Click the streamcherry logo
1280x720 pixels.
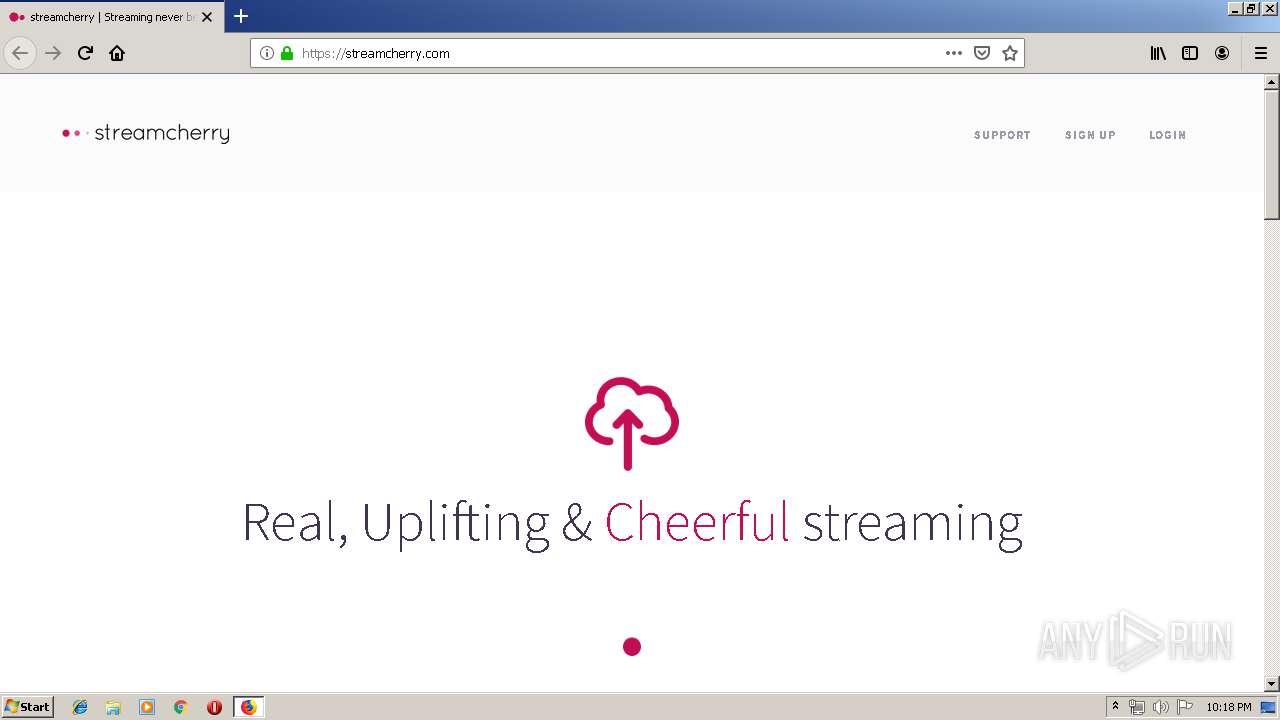click(146, 134)
